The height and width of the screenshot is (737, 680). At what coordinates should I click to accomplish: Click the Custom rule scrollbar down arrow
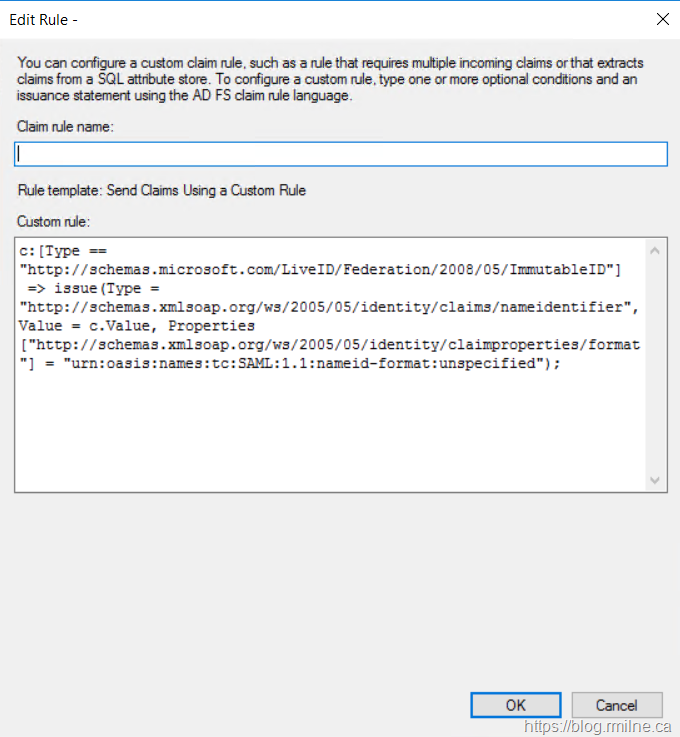(x=655, y=480)
